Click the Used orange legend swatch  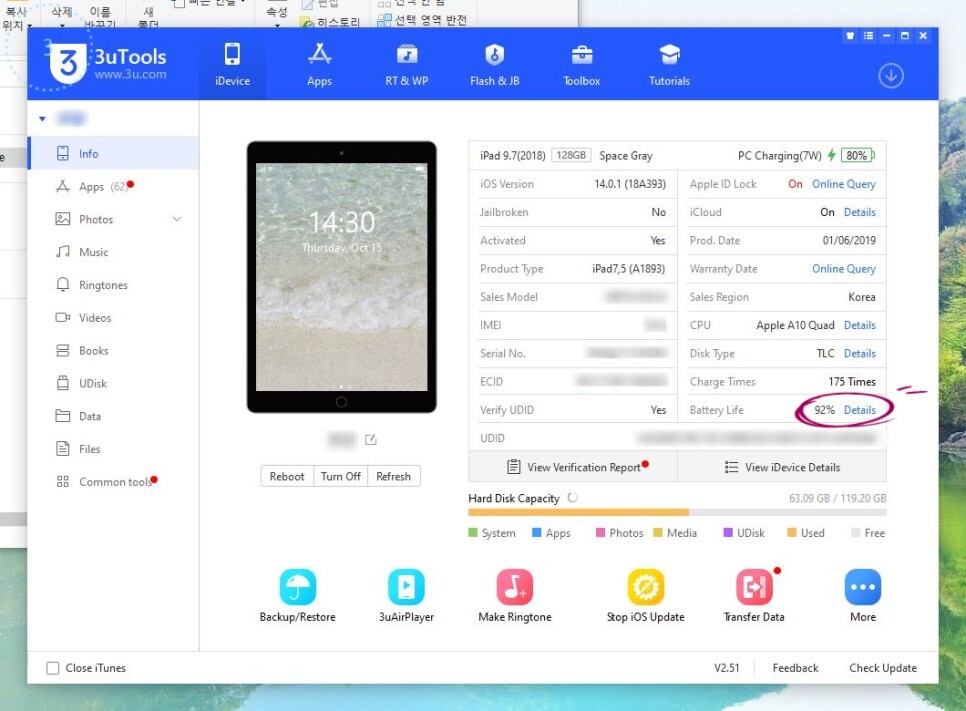[x=792, y=533]
